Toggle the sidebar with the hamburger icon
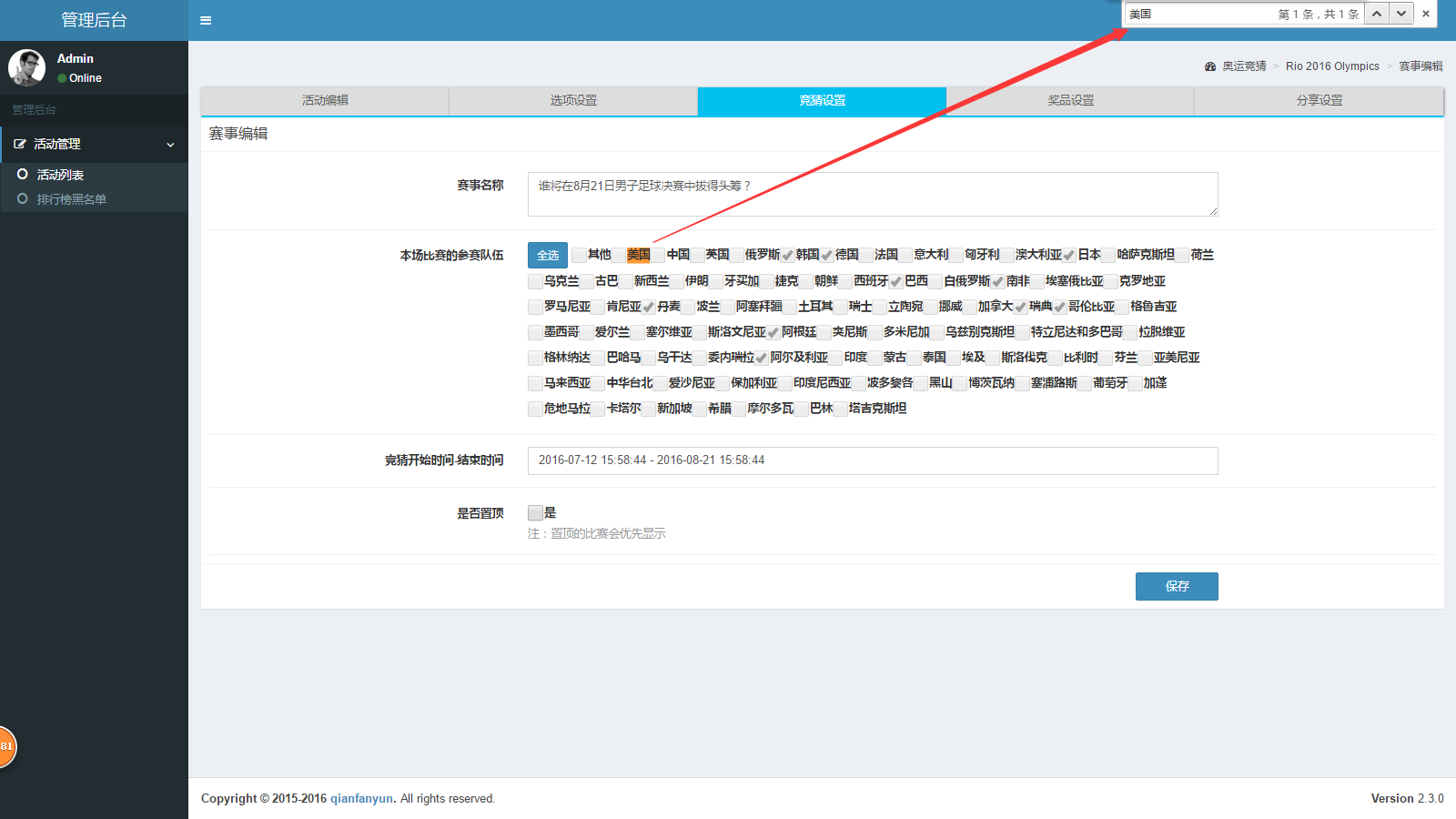The height and width of the screenshot is (819, 1456). [206, 20]
